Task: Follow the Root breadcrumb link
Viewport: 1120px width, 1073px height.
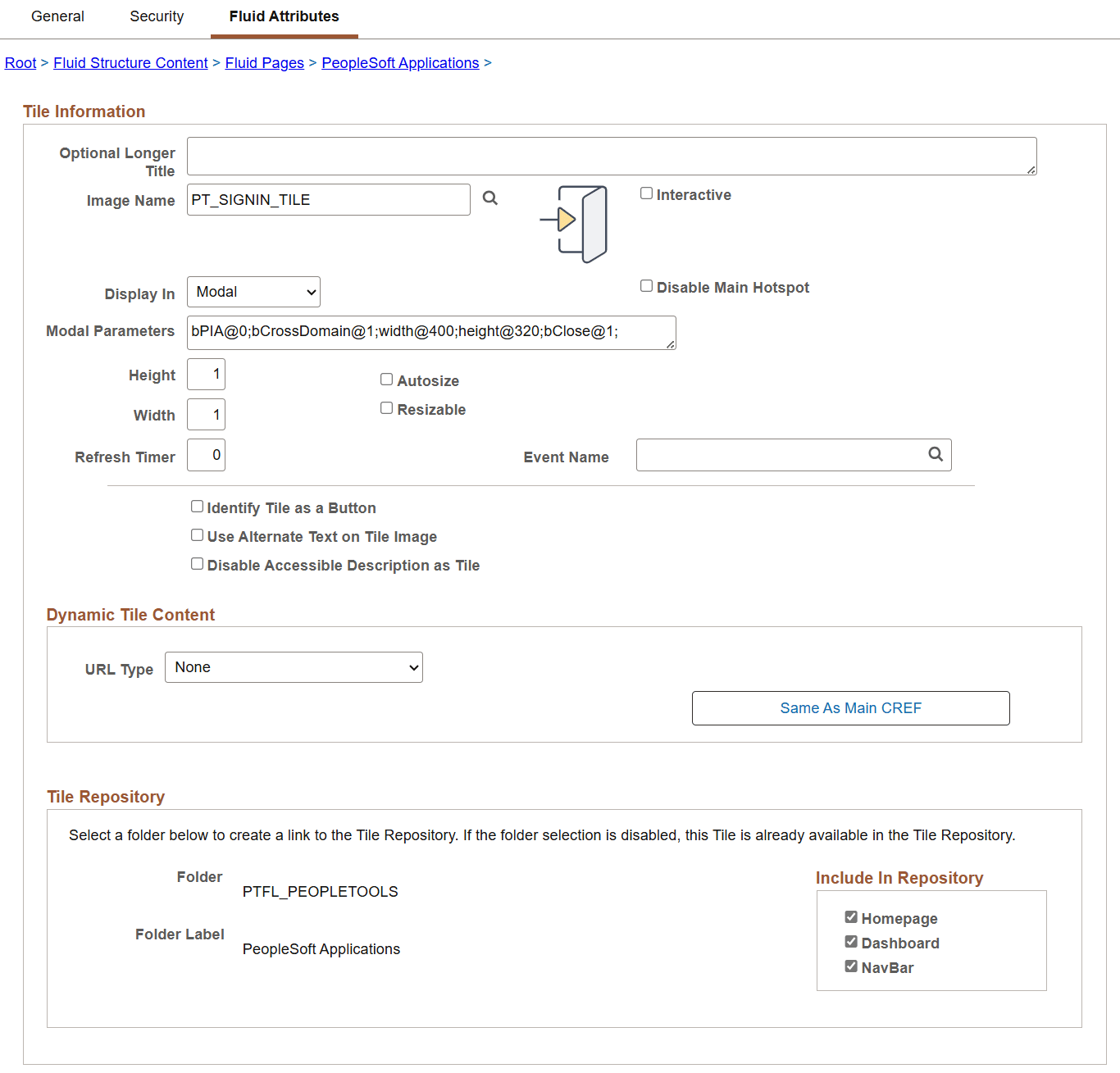Action: point(20,62)
